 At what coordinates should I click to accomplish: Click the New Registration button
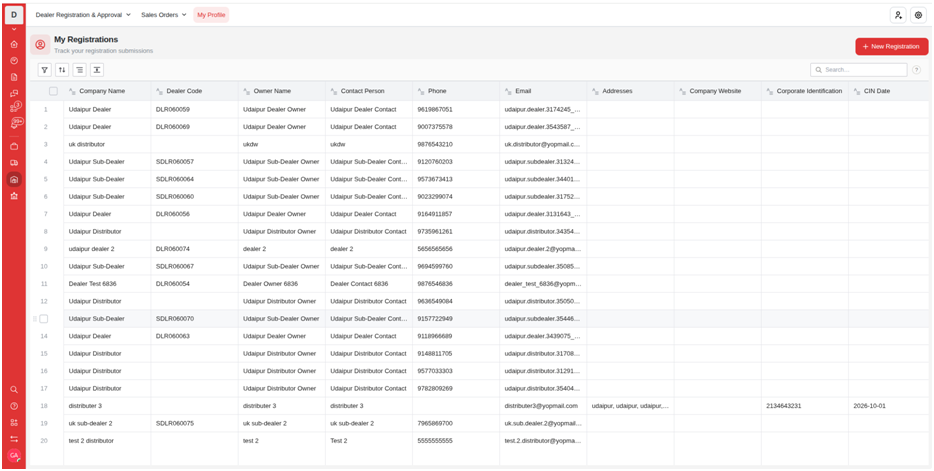point(892,46)
